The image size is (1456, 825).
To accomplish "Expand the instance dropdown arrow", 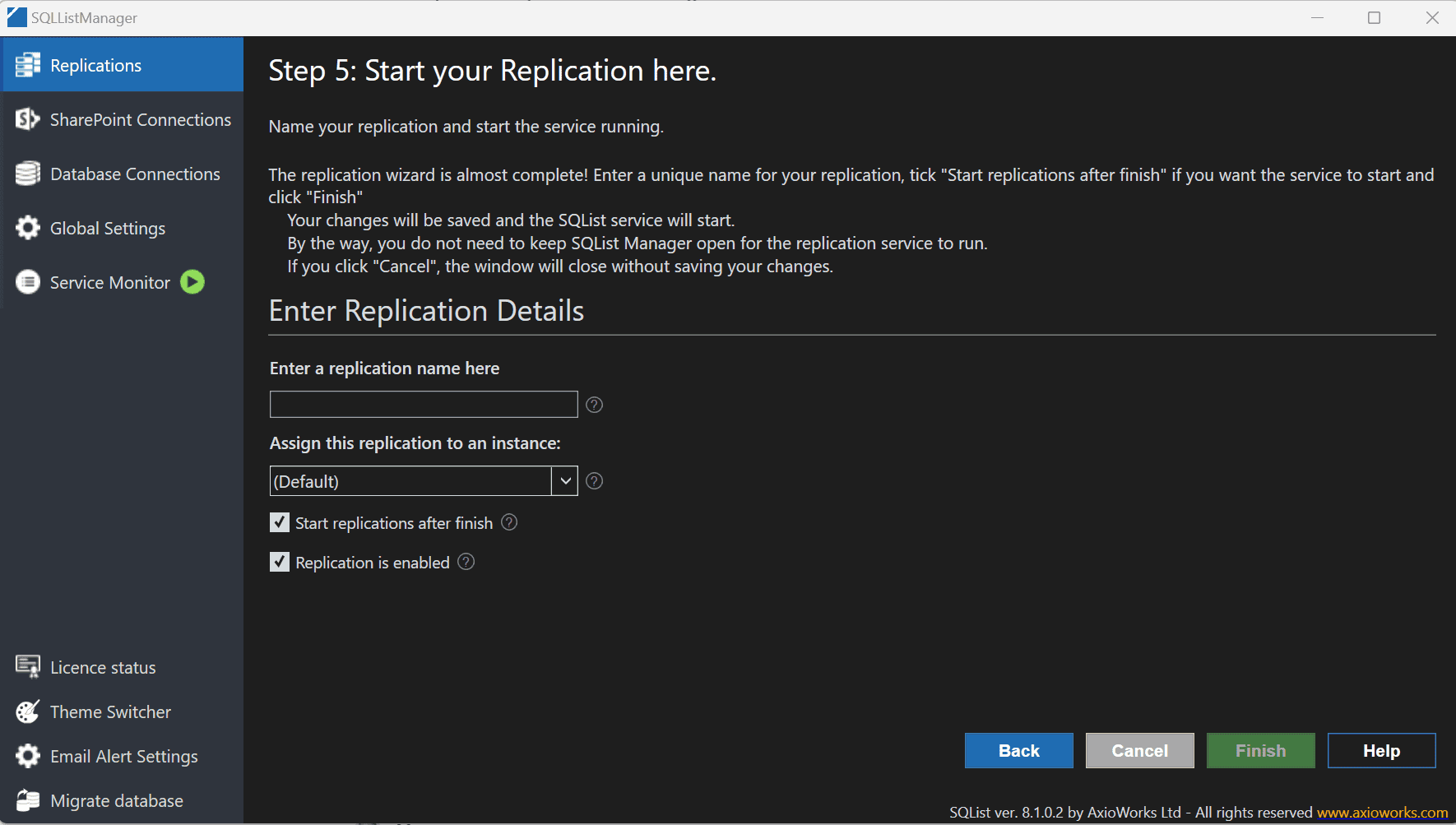I will (565, 481).
